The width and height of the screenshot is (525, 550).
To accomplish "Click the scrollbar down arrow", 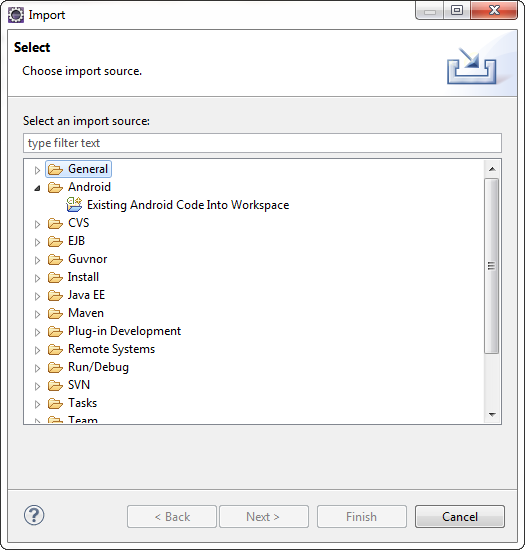I will click(492, 415).
